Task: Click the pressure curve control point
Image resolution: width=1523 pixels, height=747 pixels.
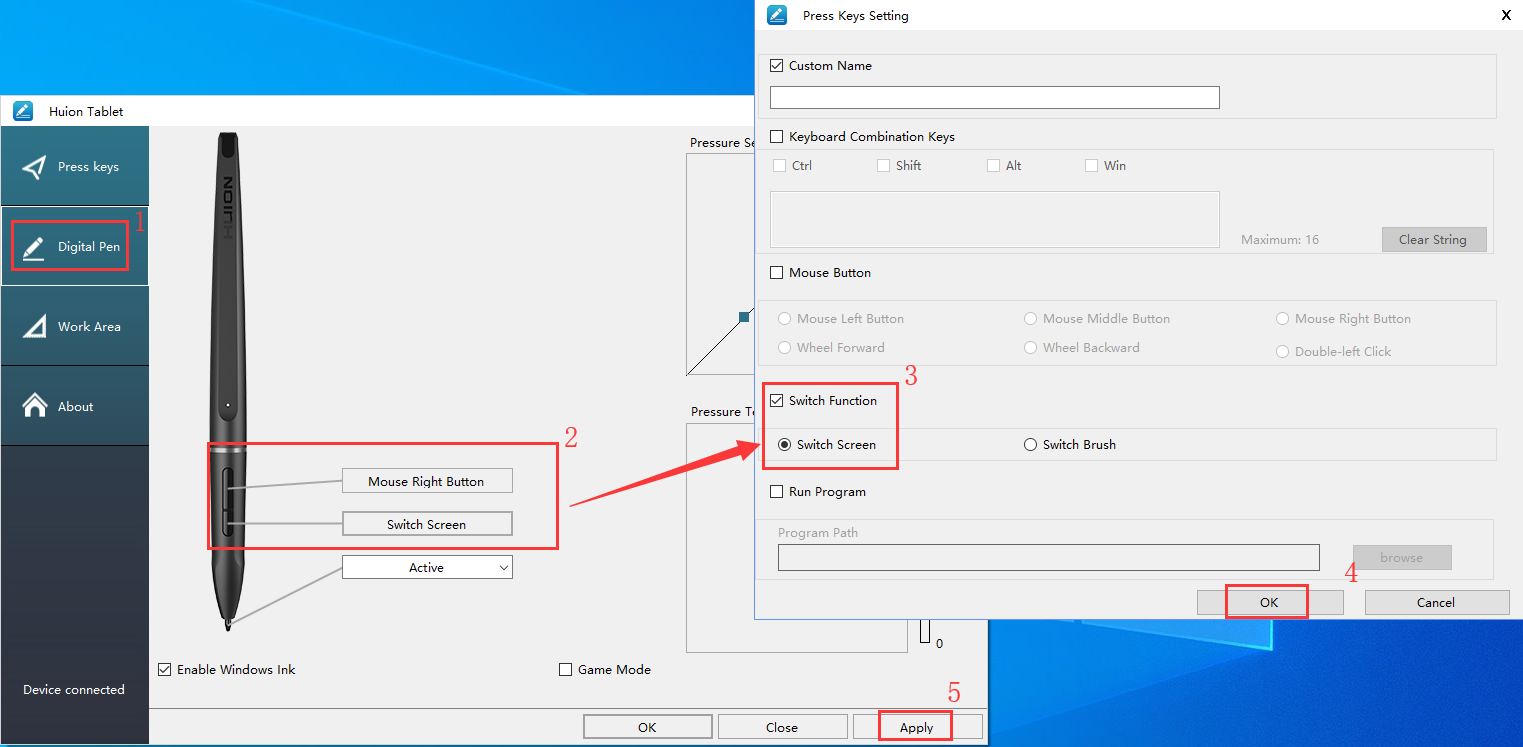Action: coord(744,317)
